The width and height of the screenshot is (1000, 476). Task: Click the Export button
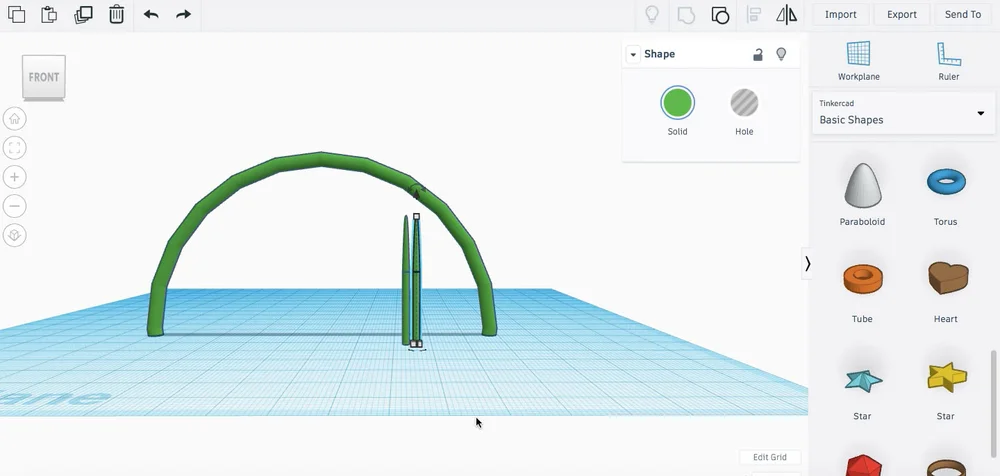902,14
